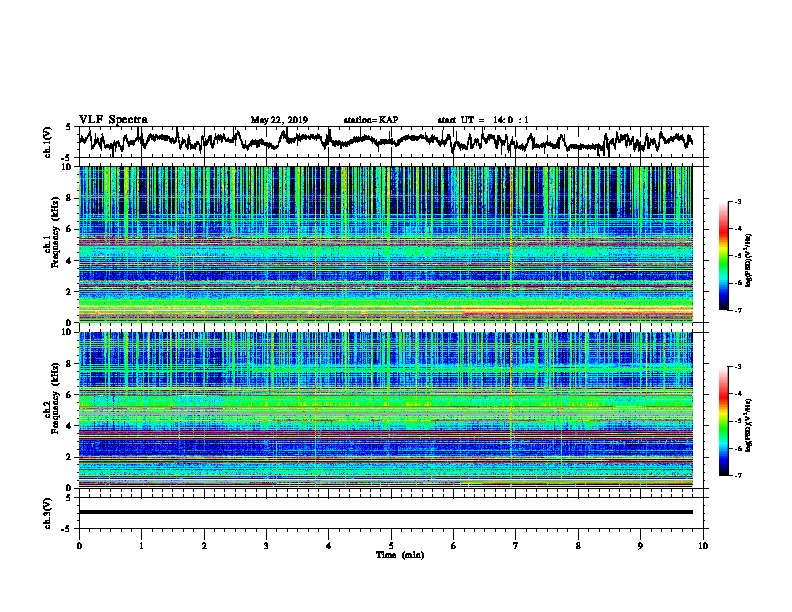The width and height of the screenshot is (792, 612).
Task: Select the date text "May 22, 2019"
Action: coord(279,120)
